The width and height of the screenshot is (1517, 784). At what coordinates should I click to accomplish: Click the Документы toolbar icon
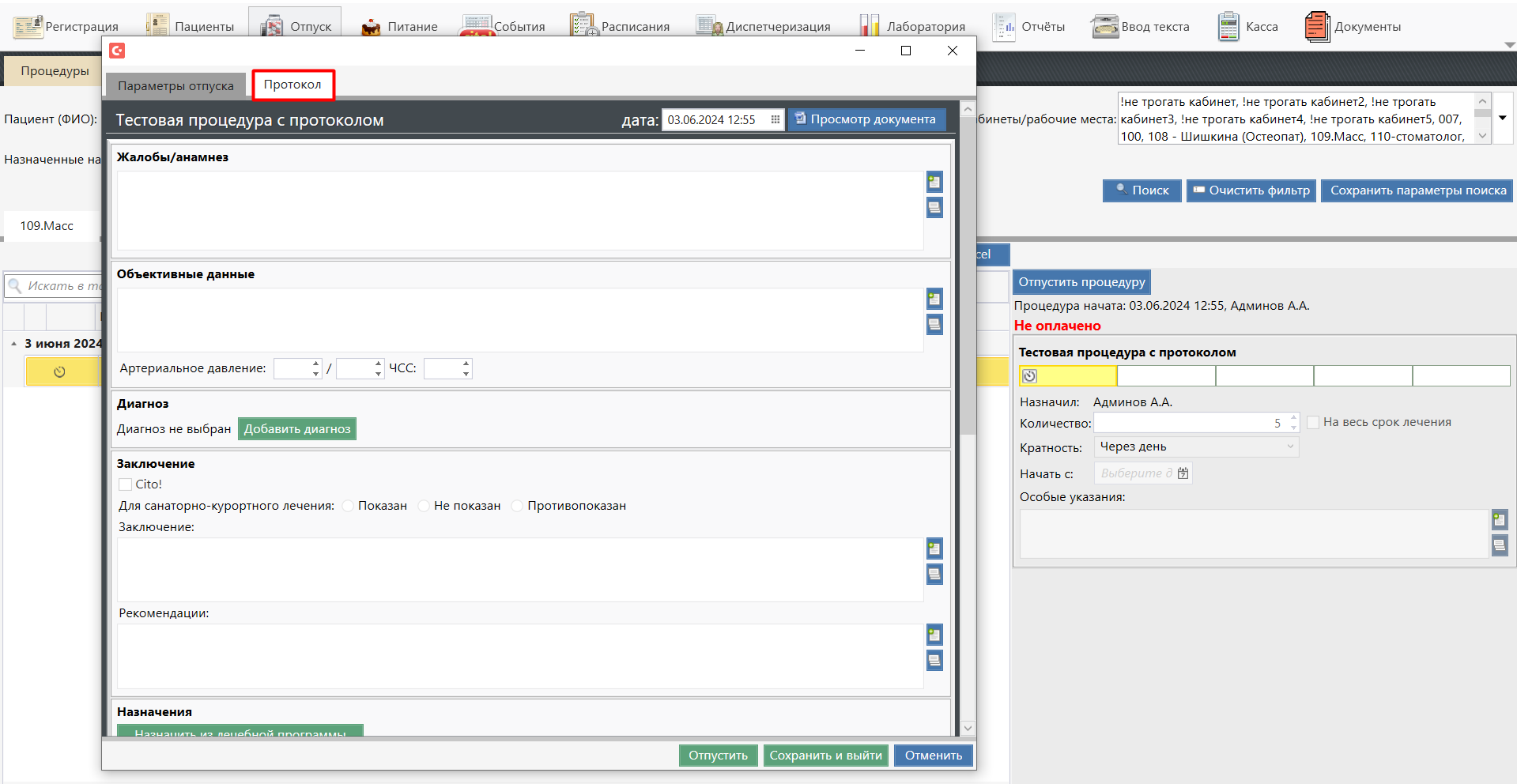coord(1316,26)
